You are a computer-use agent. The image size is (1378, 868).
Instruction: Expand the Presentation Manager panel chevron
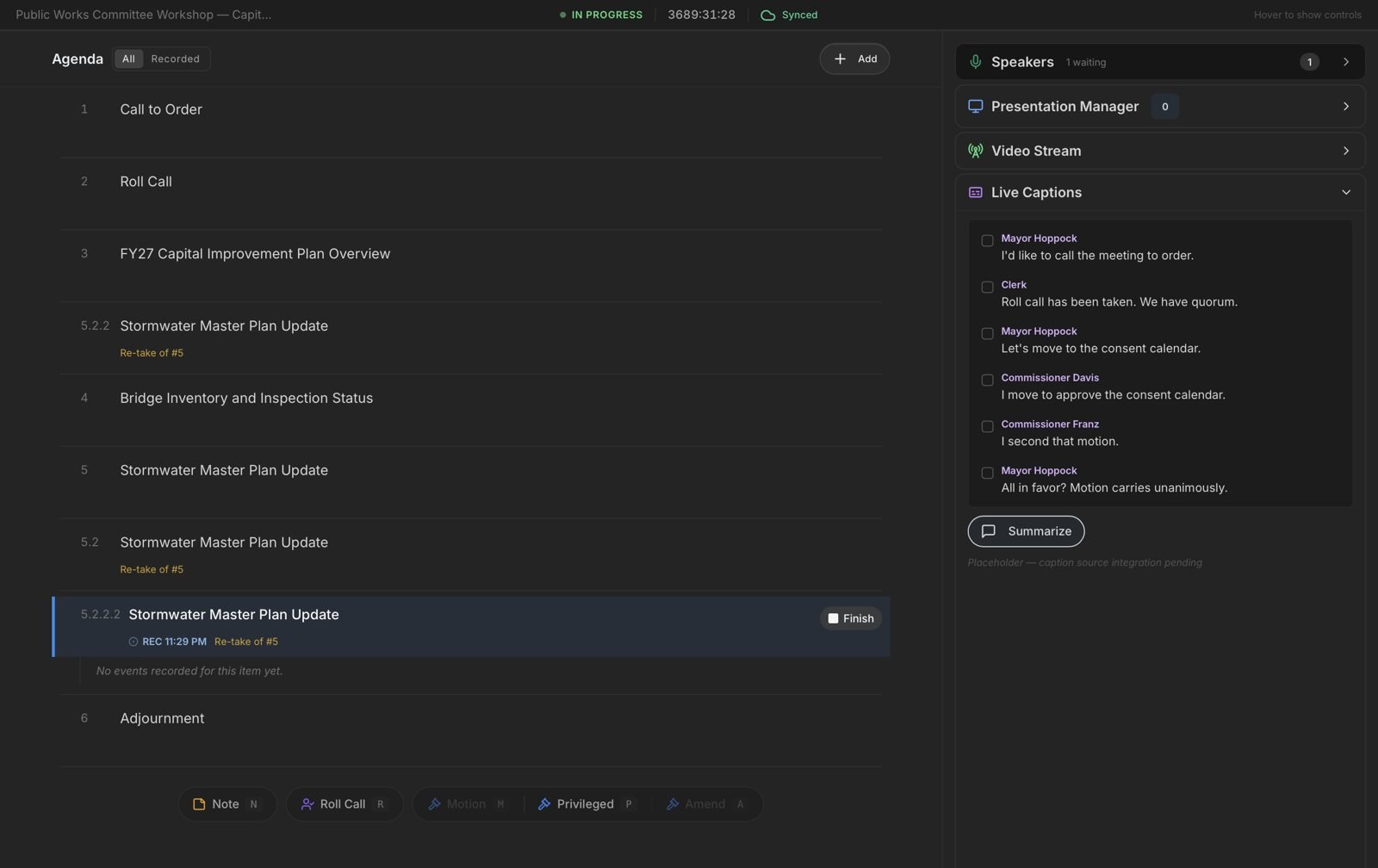[x=1346, y=107]
